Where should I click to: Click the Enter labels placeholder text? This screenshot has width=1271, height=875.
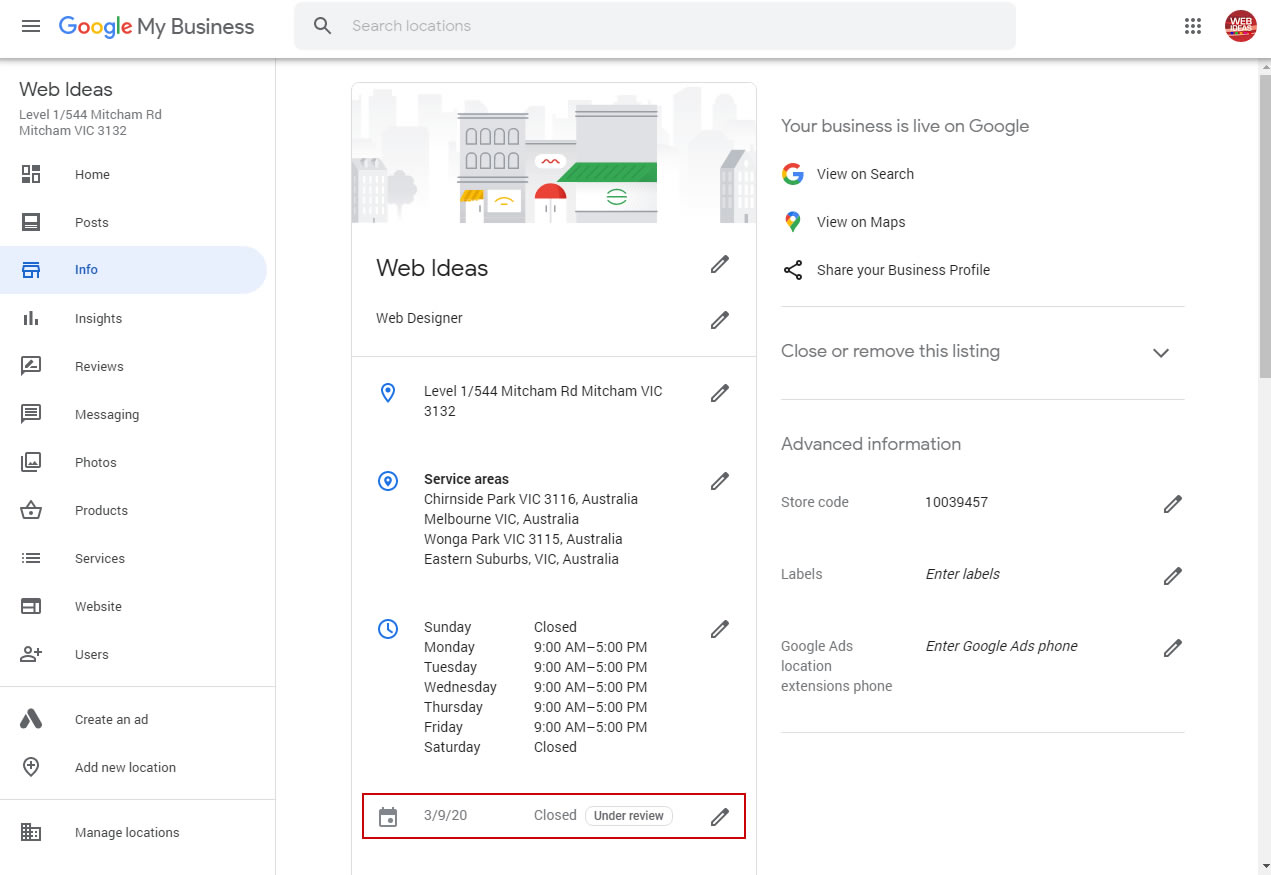[962, 574]
